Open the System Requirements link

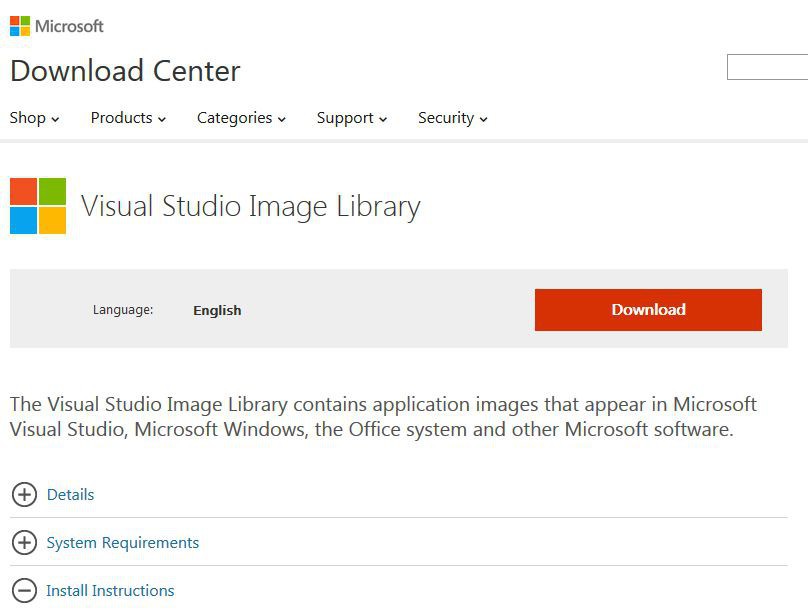(122, 542)
